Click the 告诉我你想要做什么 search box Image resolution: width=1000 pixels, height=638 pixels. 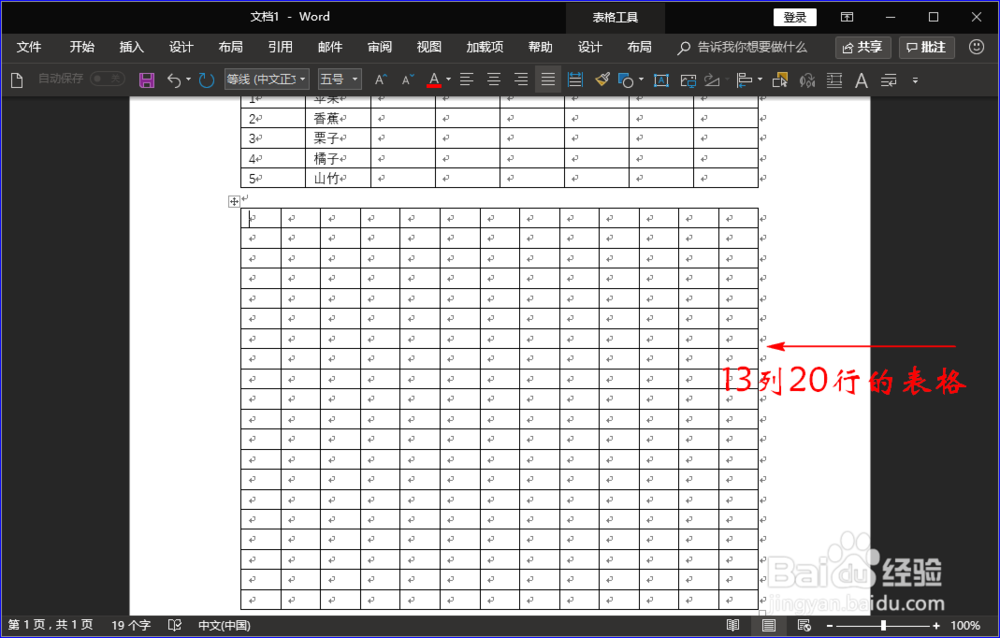click(x=743, y=47)
